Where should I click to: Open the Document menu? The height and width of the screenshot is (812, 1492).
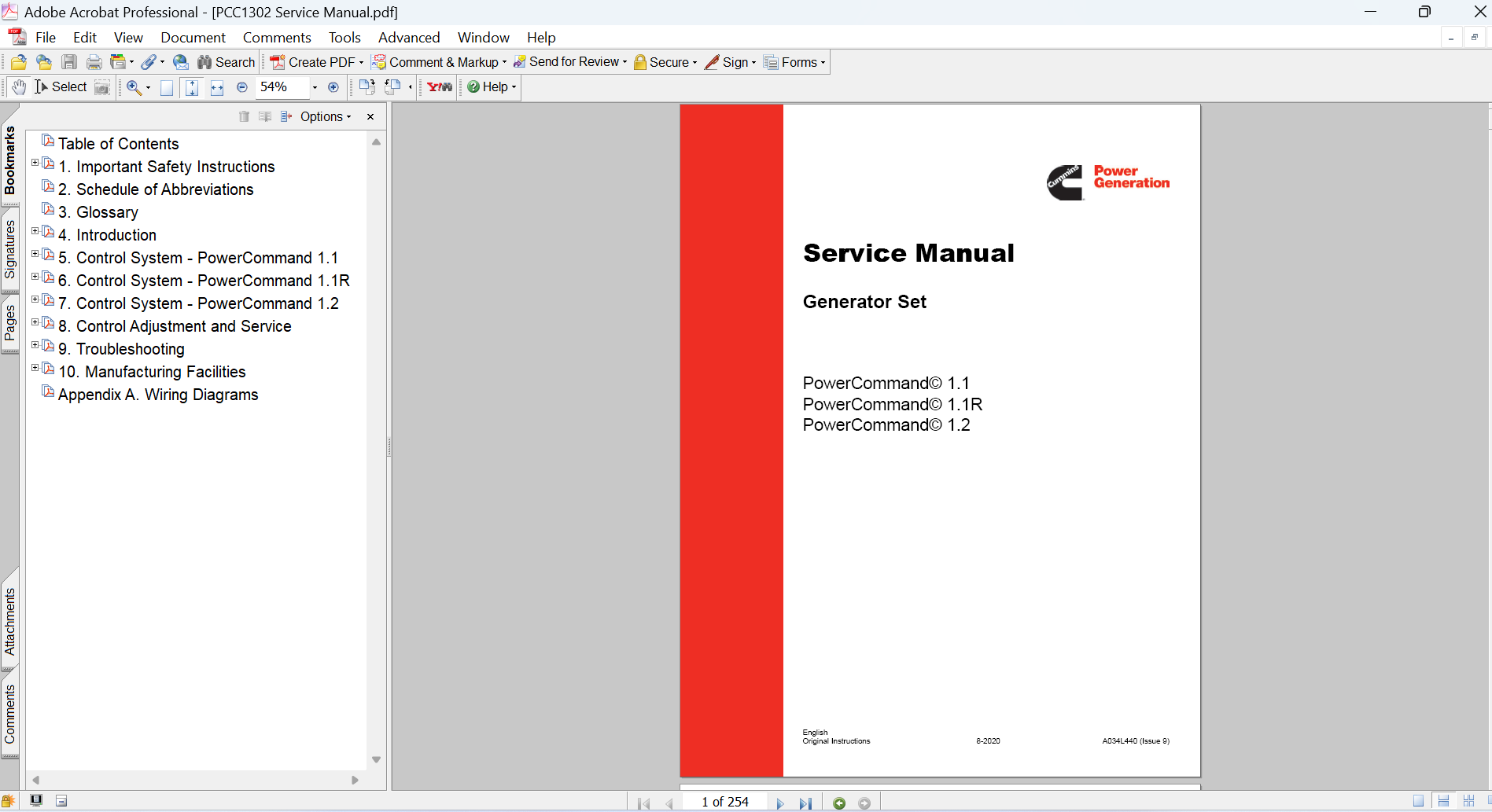coord(193,38)
